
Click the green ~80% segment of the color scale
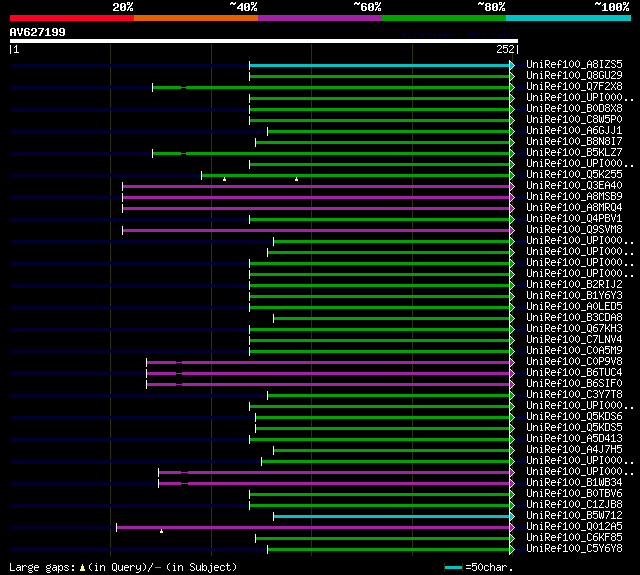(444, 18)
